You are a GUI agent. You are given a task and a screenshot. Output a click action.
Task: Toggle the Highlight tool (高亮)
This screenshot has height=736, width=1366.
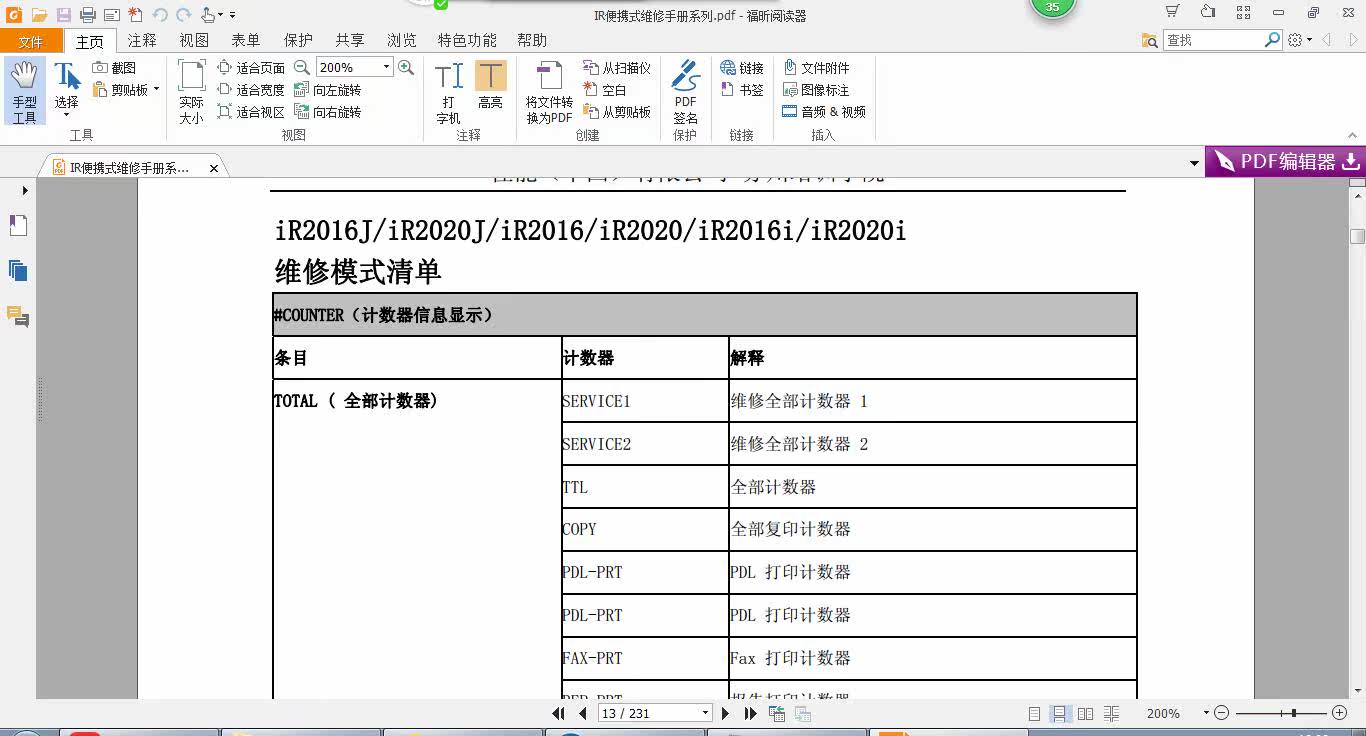pos(490,85)
